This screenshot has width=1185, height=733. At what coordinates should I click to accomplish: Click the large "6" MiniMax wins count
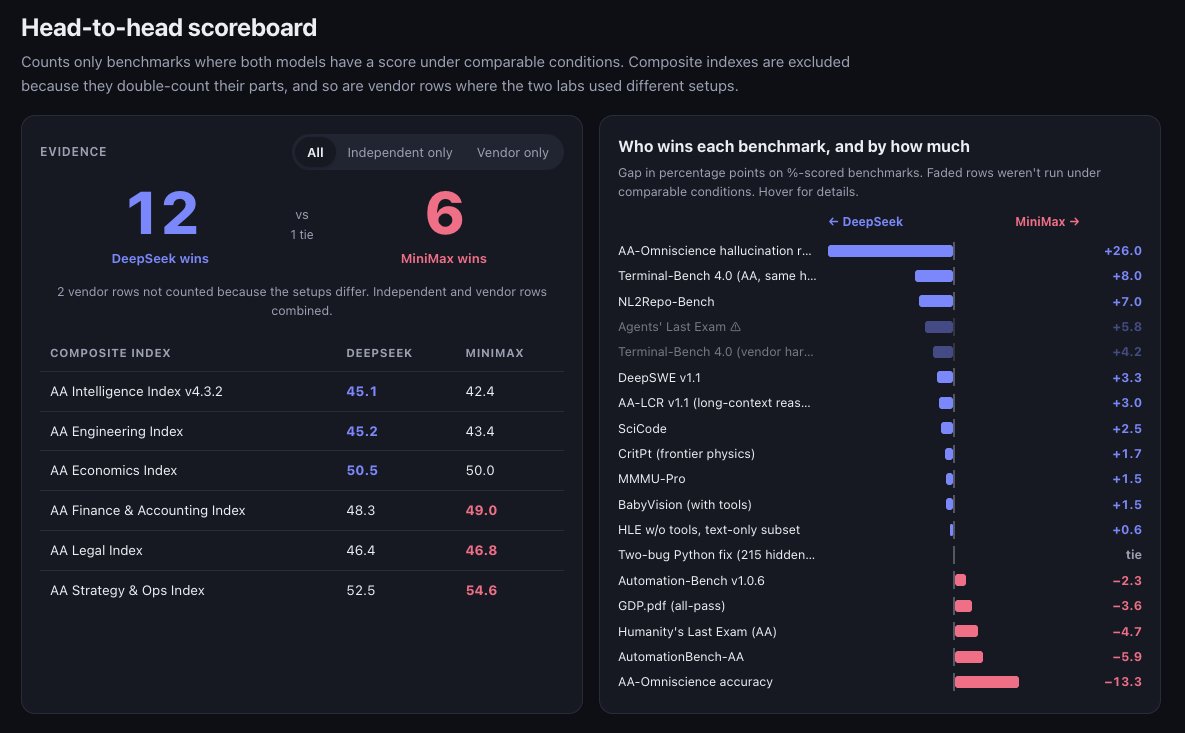pyautogui.click(x=444, y=213)
